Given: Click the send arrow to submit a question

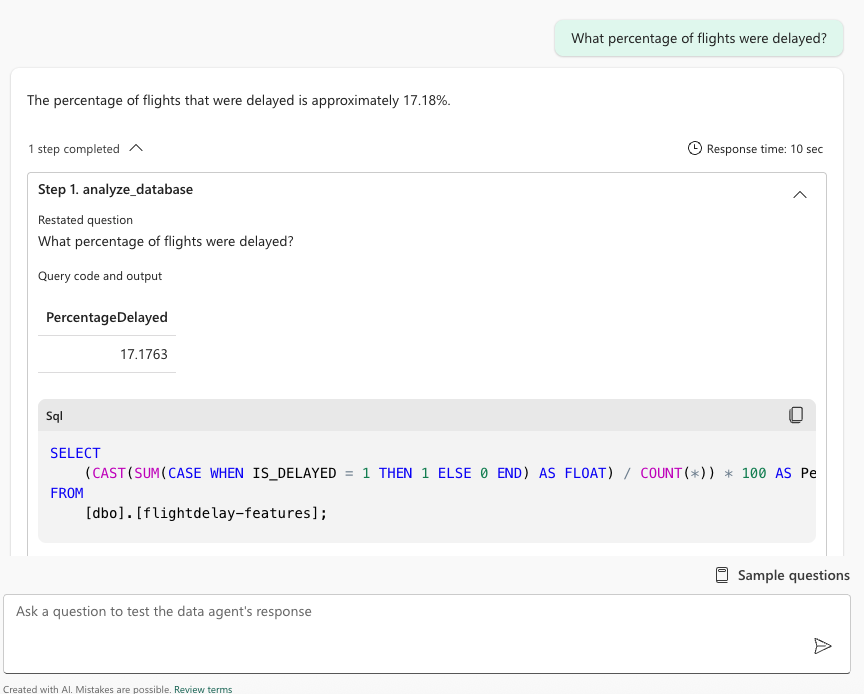Looking at the screenshot, I should click(x=823, y=646).
